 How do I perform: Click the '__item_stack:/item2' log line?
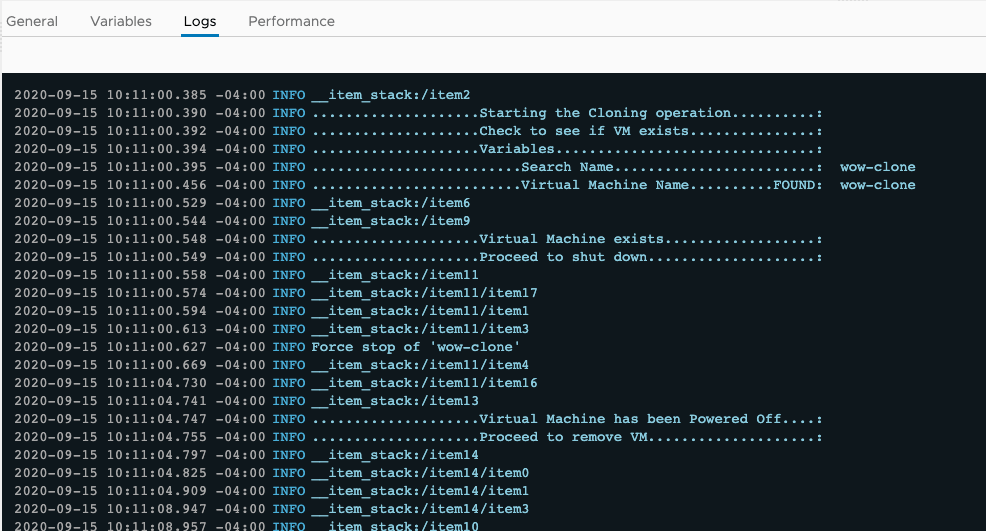point(391,95)
